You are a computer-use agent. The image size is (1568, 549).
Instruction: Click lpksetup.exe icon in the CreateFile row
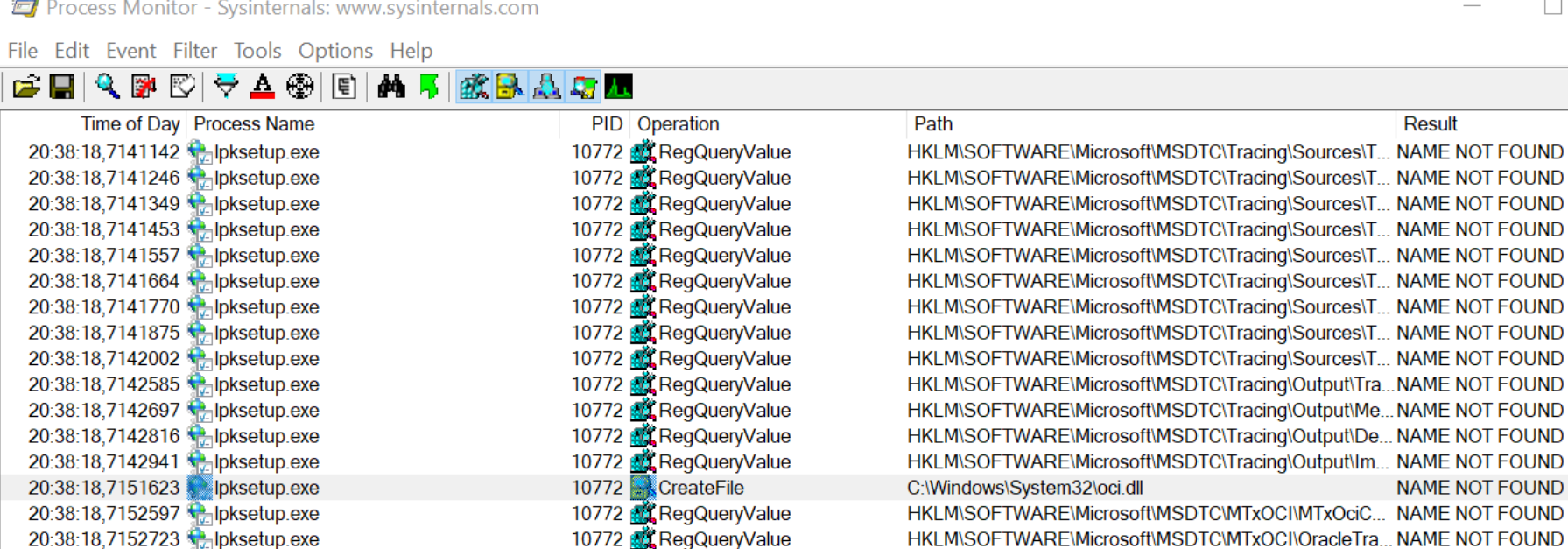pos(200,488)
